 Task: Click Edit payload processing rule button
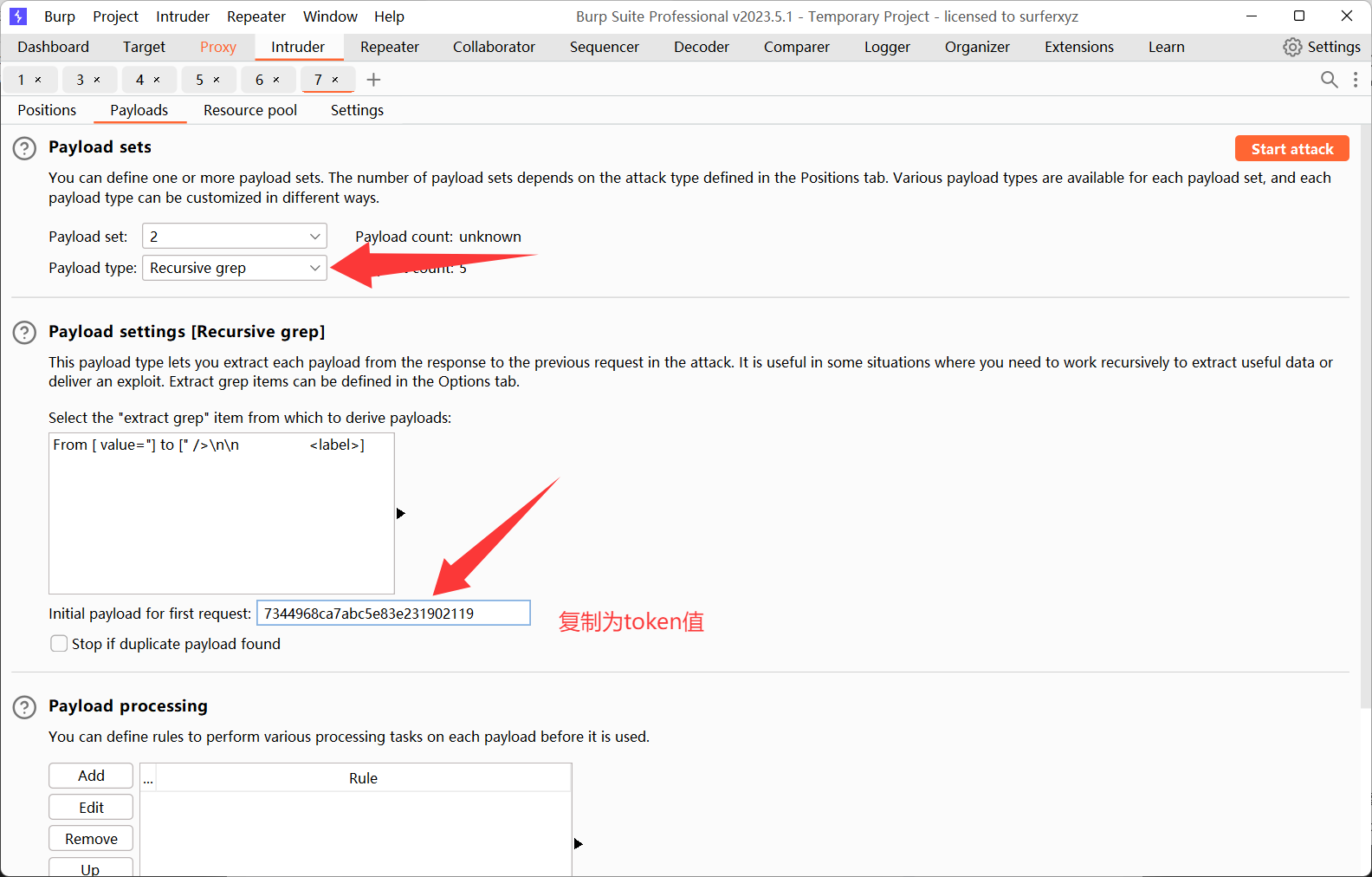tap(91, 808)
